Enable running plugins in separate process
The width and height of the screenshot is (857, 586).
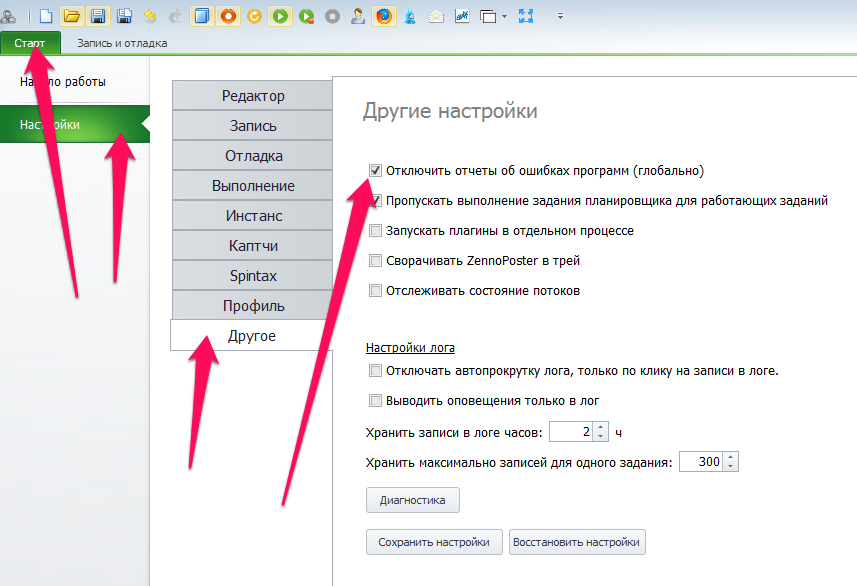[x=375, y=231]
